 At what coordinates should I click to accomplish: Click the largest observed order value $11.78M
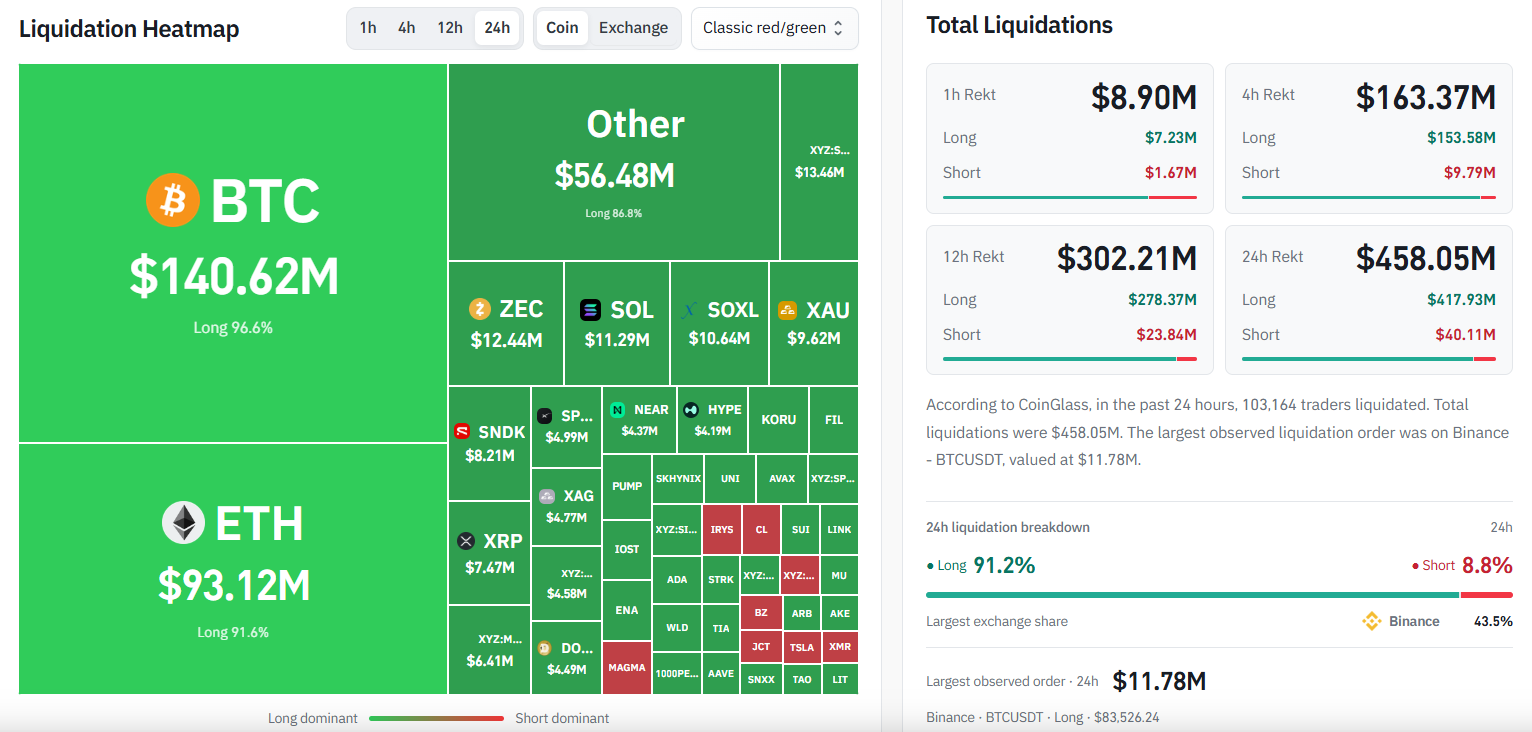point(1159,681)
